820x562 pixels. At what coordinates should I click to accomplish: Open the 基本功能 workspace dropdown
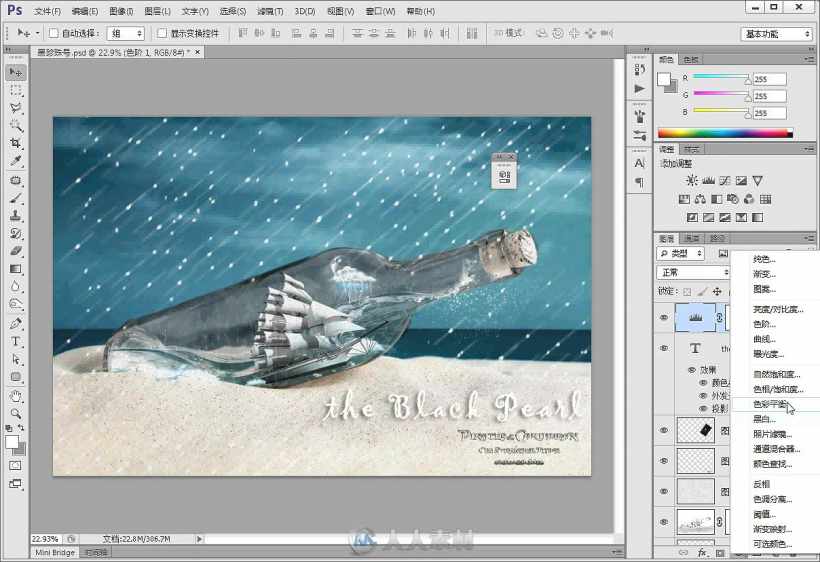click(777, 34)
